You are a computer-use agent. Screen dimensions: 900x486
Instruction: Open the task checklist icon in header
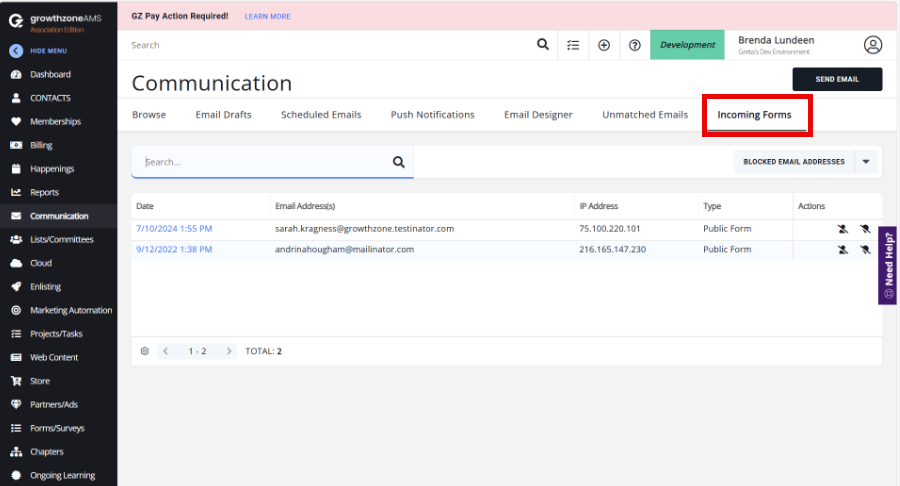click(573, 45)
